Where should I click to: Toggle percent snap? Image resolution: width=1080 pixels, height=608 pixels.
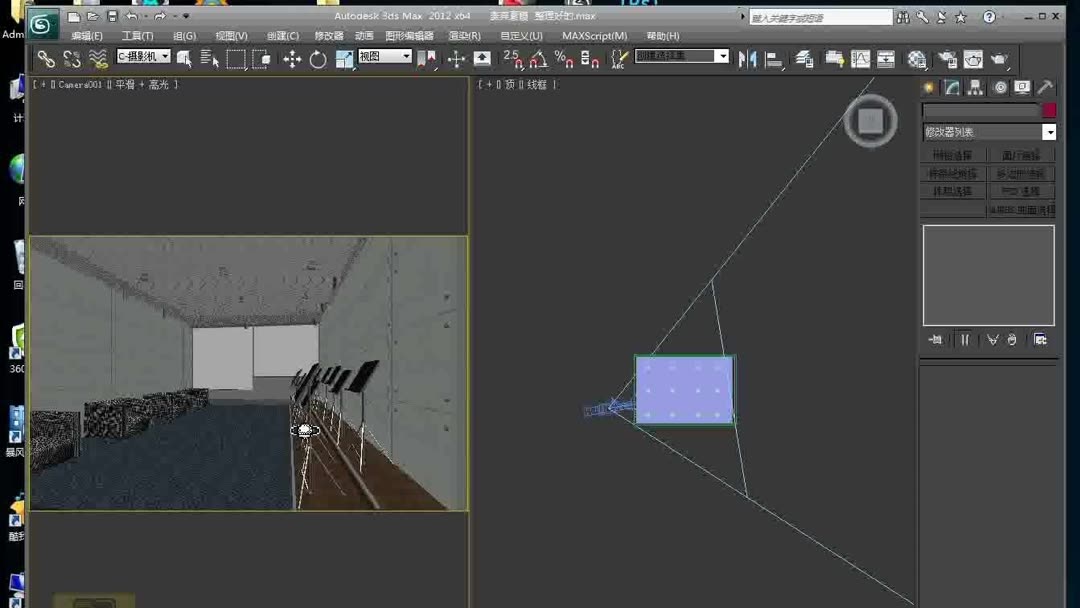click(564, 58)
